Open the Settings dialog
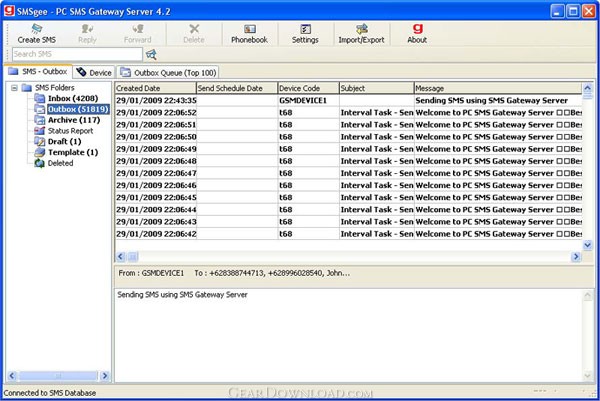This screenshot has height=401, width=600. (x=305, y=33)
